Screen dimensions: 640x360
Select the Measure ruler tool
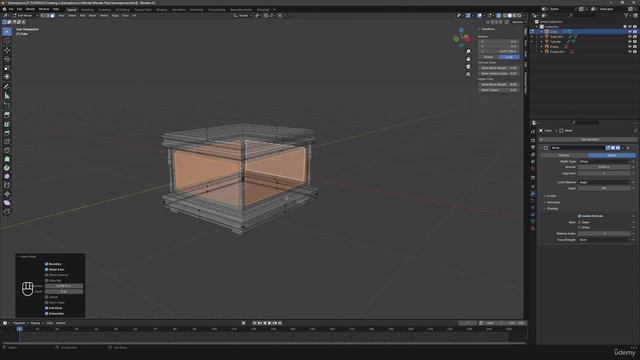click(7, 96)
